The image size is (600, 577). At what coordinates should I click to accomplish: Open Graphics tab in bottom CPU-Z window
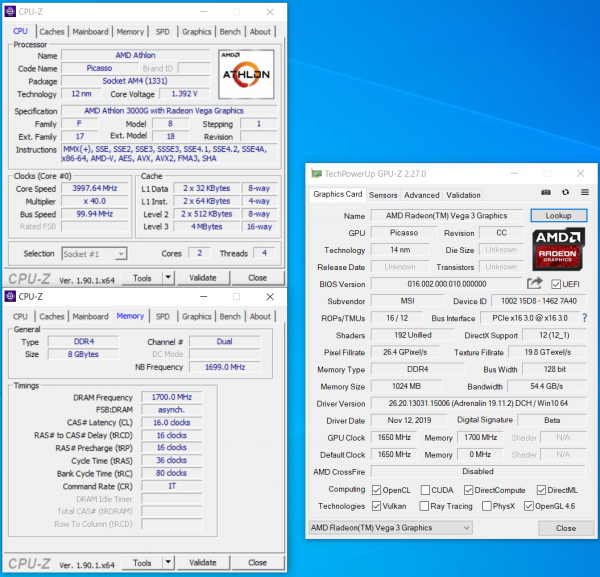click(196, 316)
